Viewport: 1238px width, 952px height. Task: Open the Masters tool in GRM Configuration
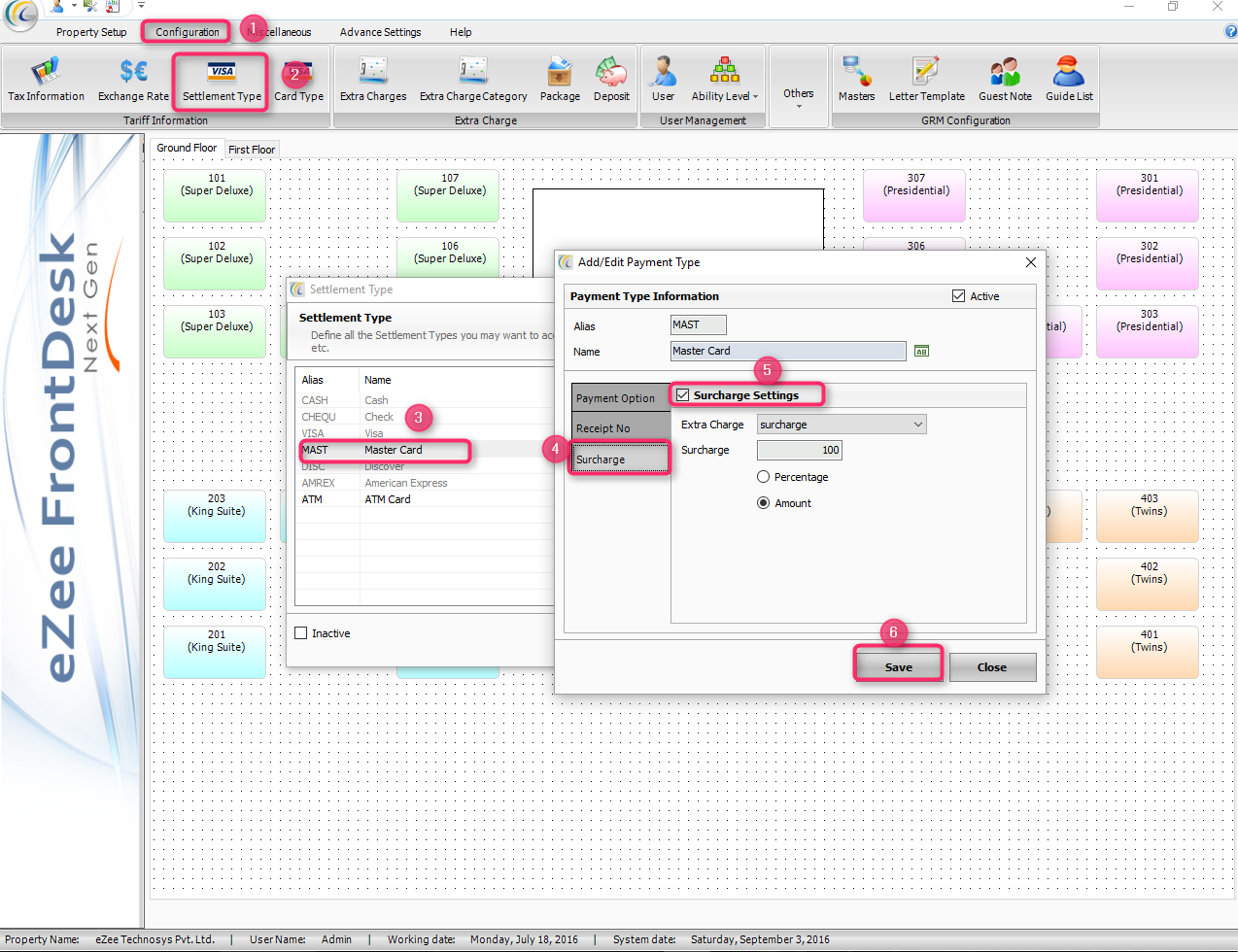tap(856, 80)
